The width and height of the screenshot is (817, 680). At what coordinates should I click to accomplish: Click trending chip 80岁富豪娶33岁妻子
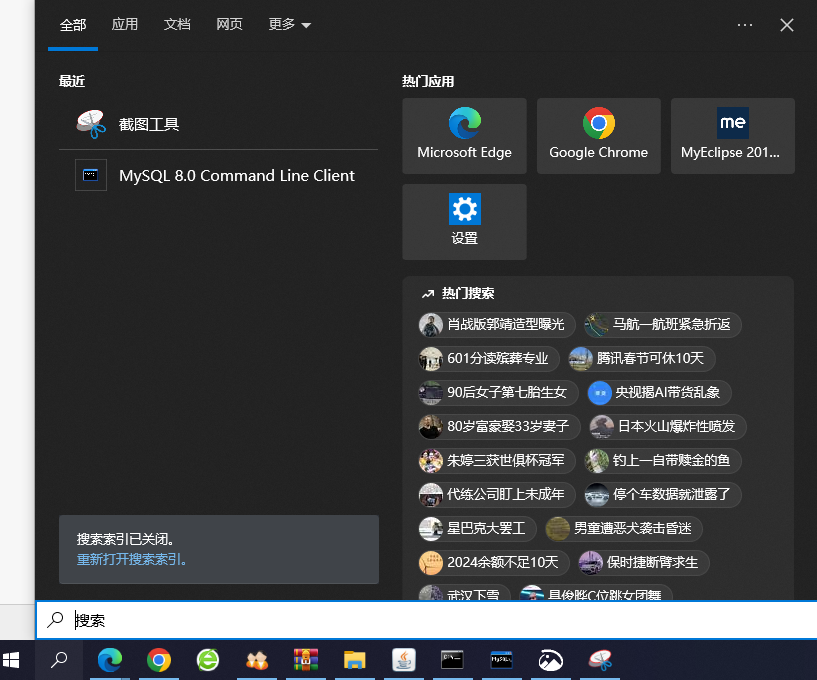[x=499, y=427]
